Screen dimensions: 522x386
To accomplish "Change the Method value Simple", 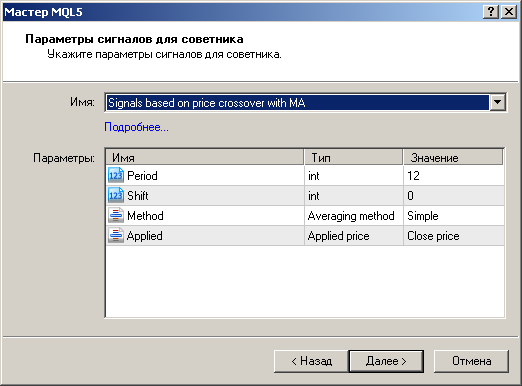I will (454, 216).
